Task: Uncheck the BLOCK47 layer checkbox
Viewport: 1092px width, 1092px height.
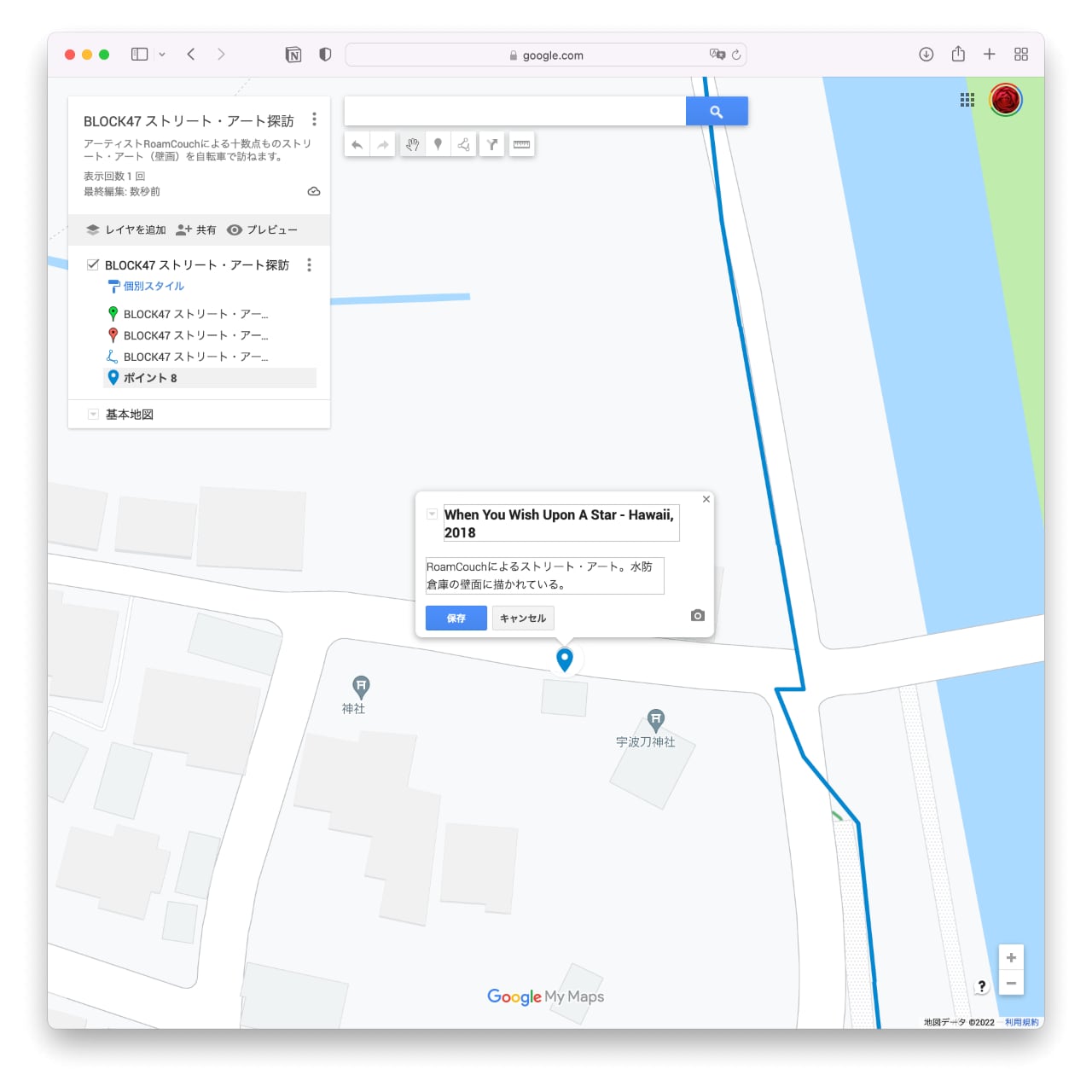Action: coord(93,264)
